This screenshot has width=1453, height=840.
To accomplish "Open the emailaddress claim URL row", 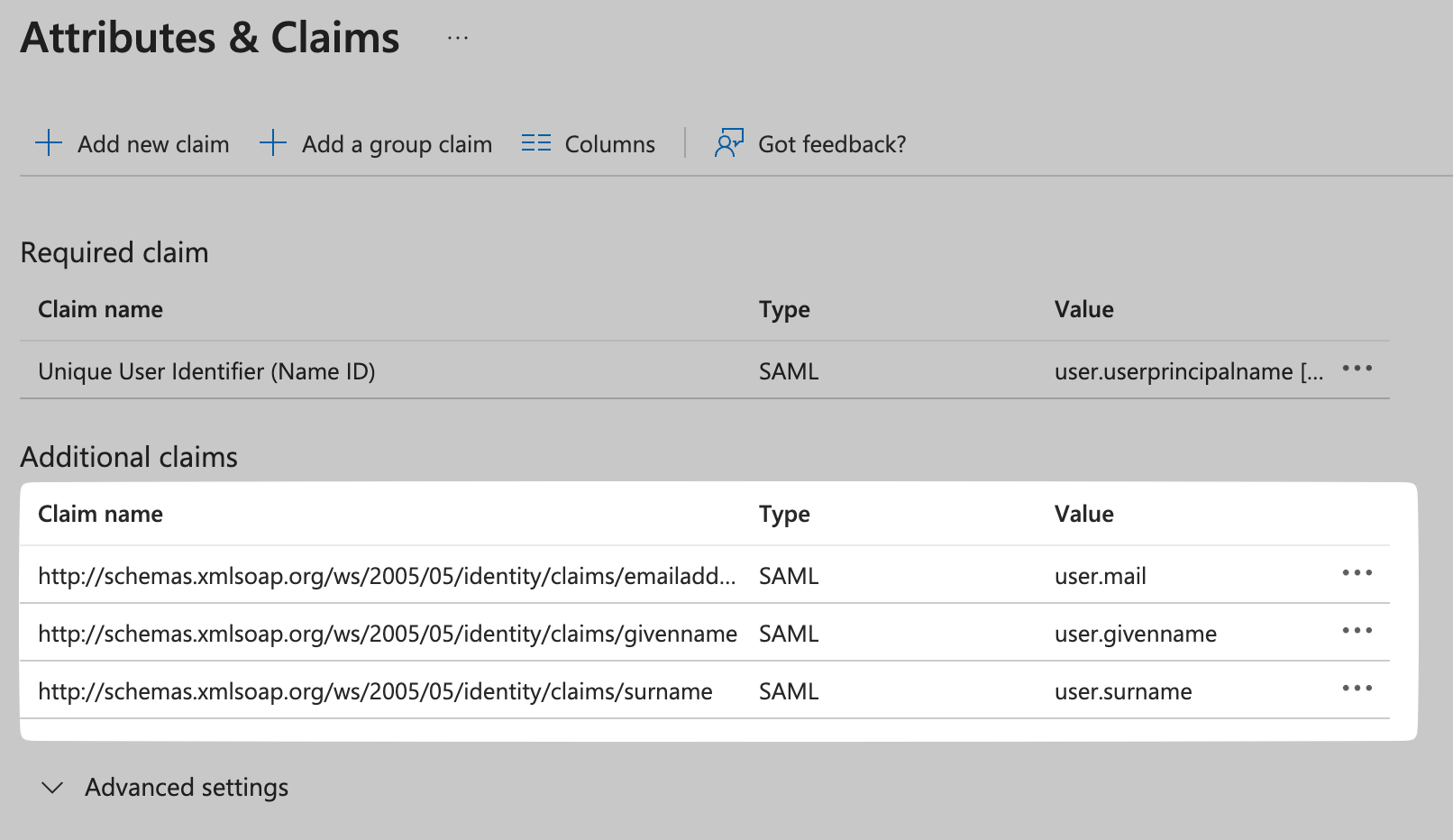I will tap(386, 576).
